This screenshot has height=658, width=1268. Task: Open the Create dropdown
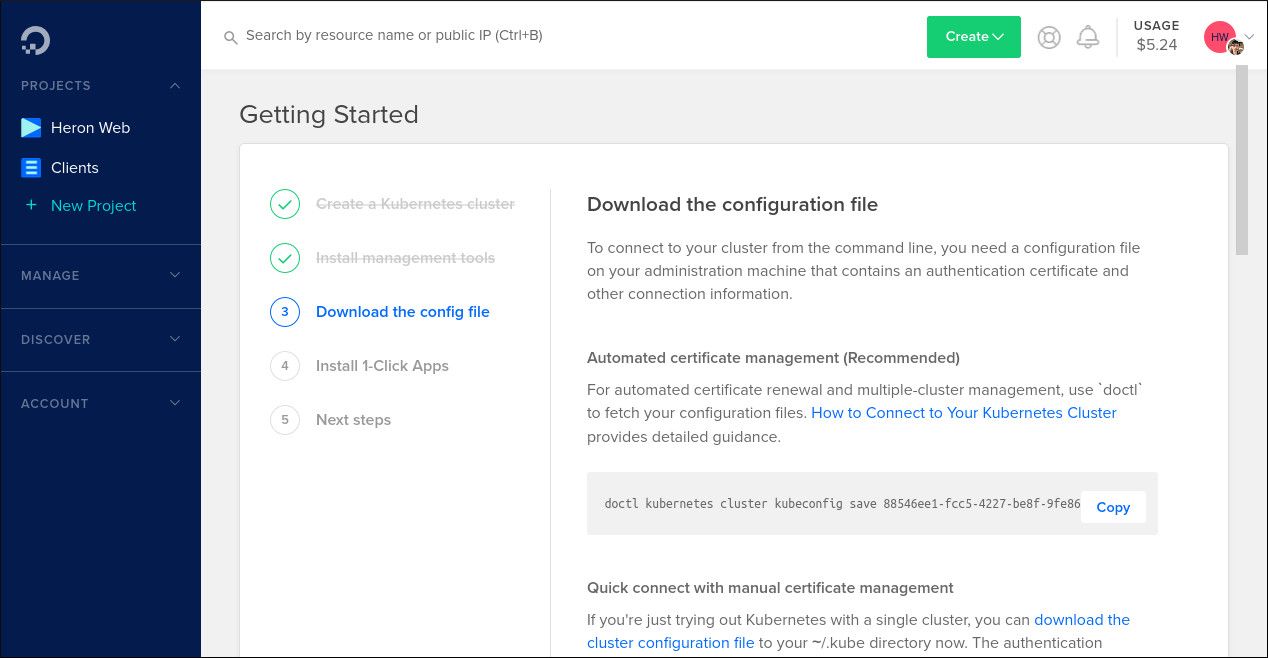[973, 36]
